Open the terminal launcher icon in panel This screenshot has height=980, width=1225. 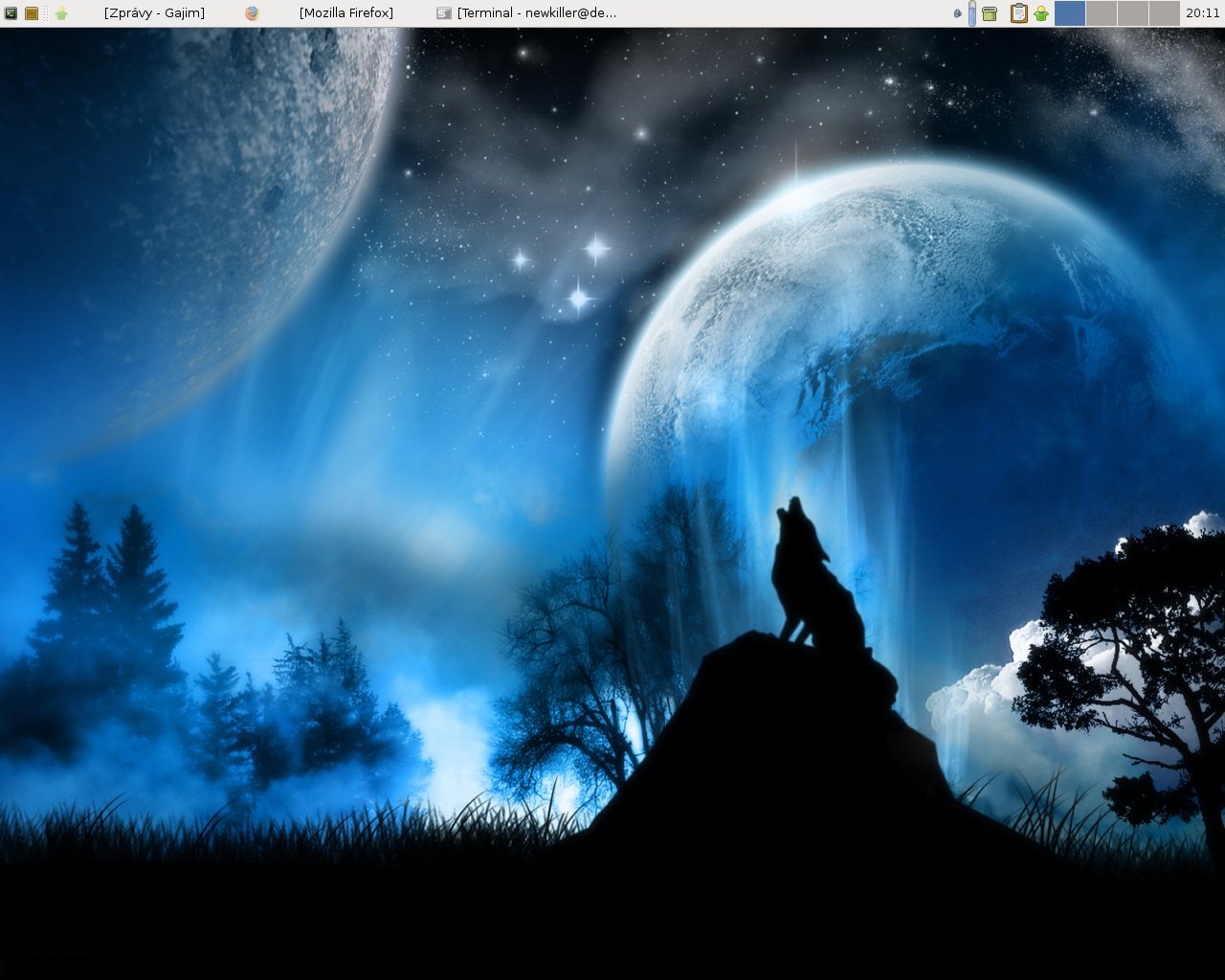click(x=11, y=13)
